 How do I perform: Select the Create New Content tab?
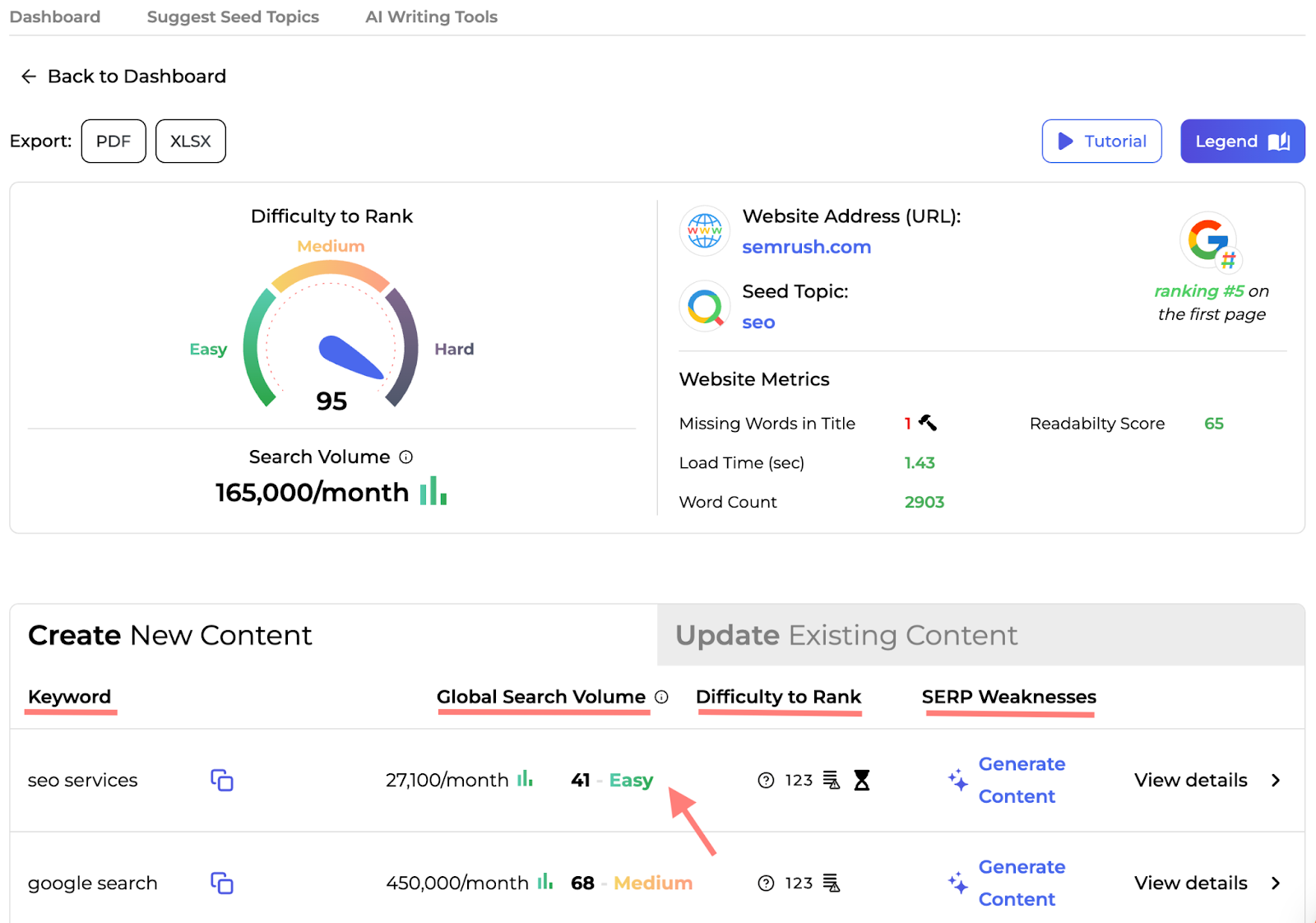tap(334, 635)
